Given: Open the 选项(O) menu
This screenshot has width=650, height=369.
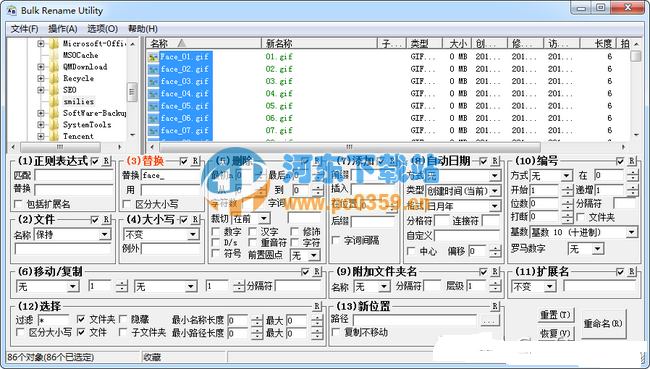Looking at the screenshot, I should [x=102, y=29].
